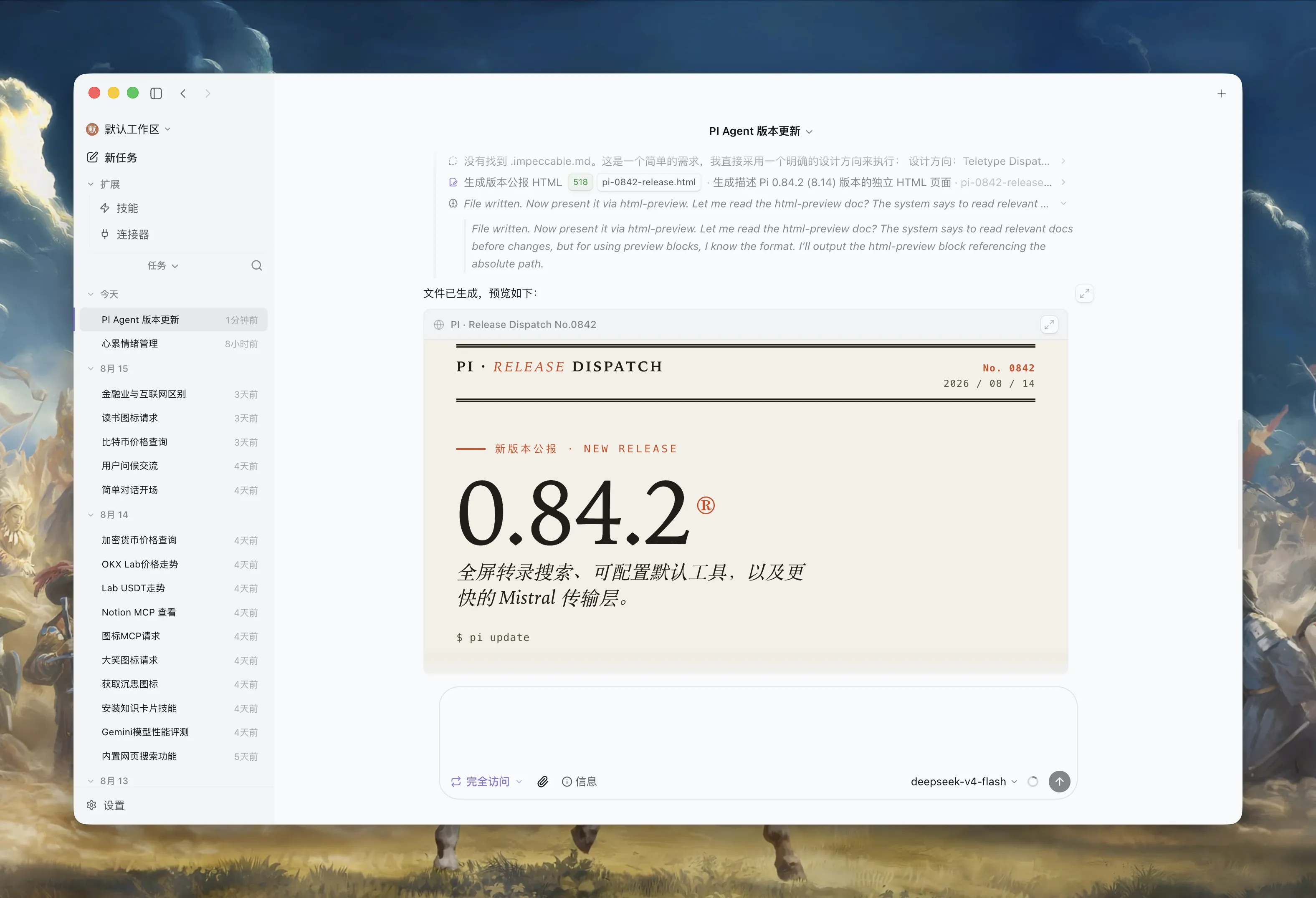This screenshot has height=898, width=1316.
Task: Open the 完全访问 permission dropdown
Action: (x=486, y=782)
